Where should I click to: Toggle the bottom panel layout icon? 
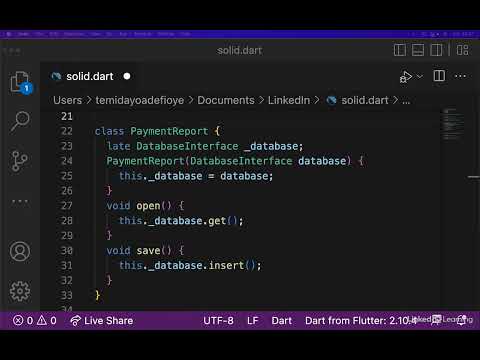[418, 50]
